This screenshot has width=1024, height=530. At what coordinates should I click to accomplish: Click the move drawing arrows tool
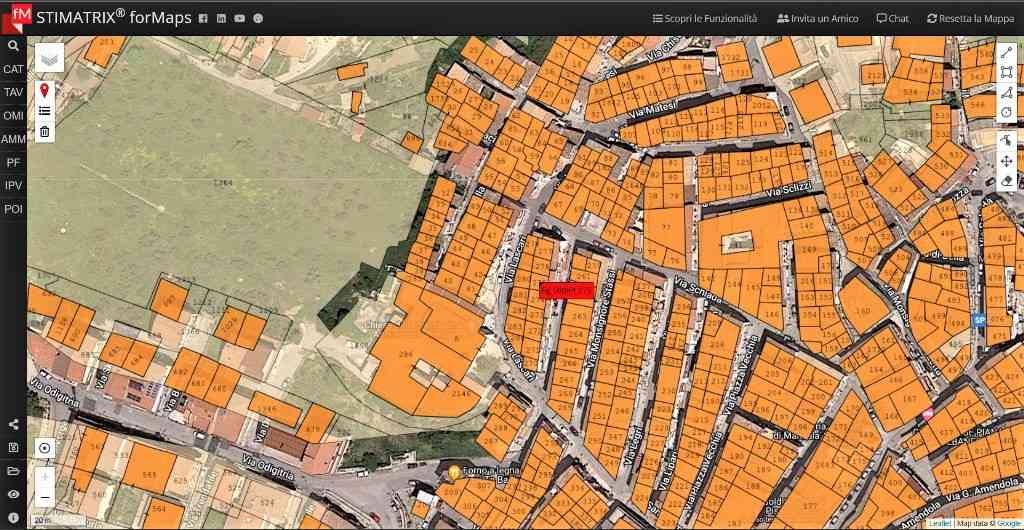tap(1006, 161)
